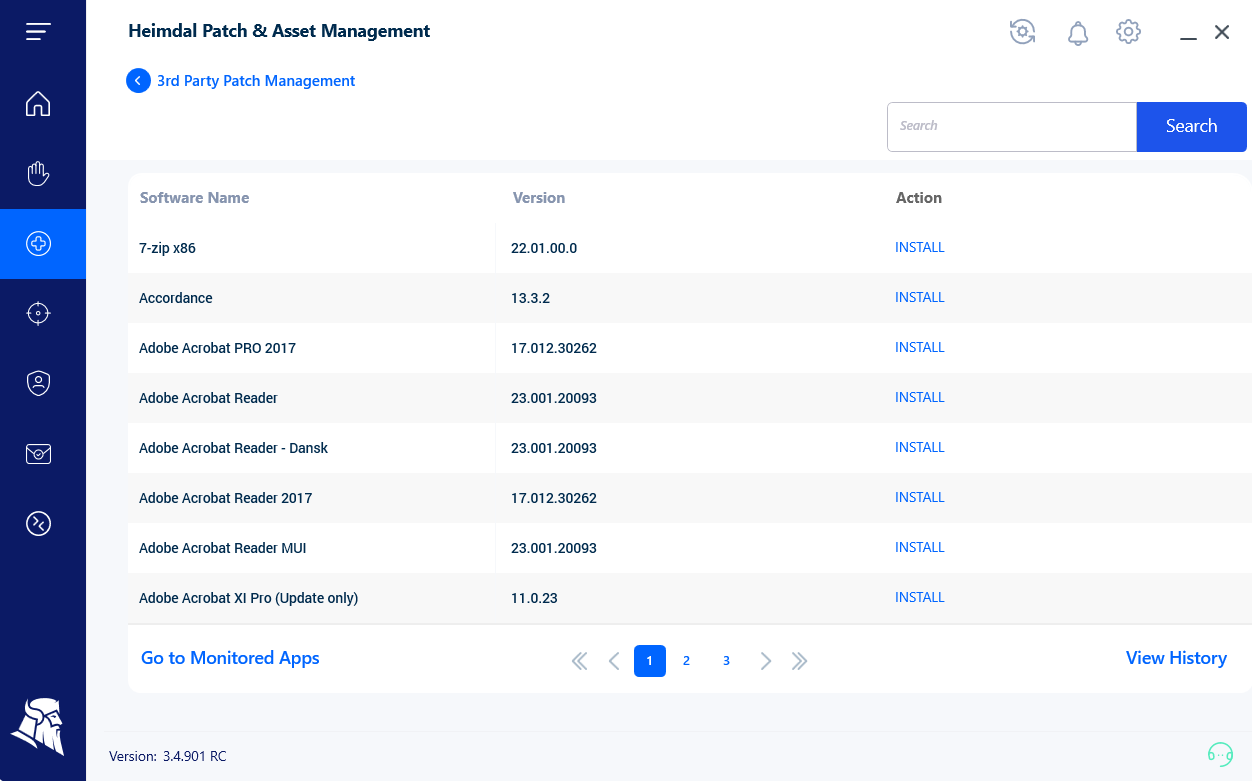The image size is (1252, 781).
Task: Open the user shield sidebar icon
Action: (38, 384)
